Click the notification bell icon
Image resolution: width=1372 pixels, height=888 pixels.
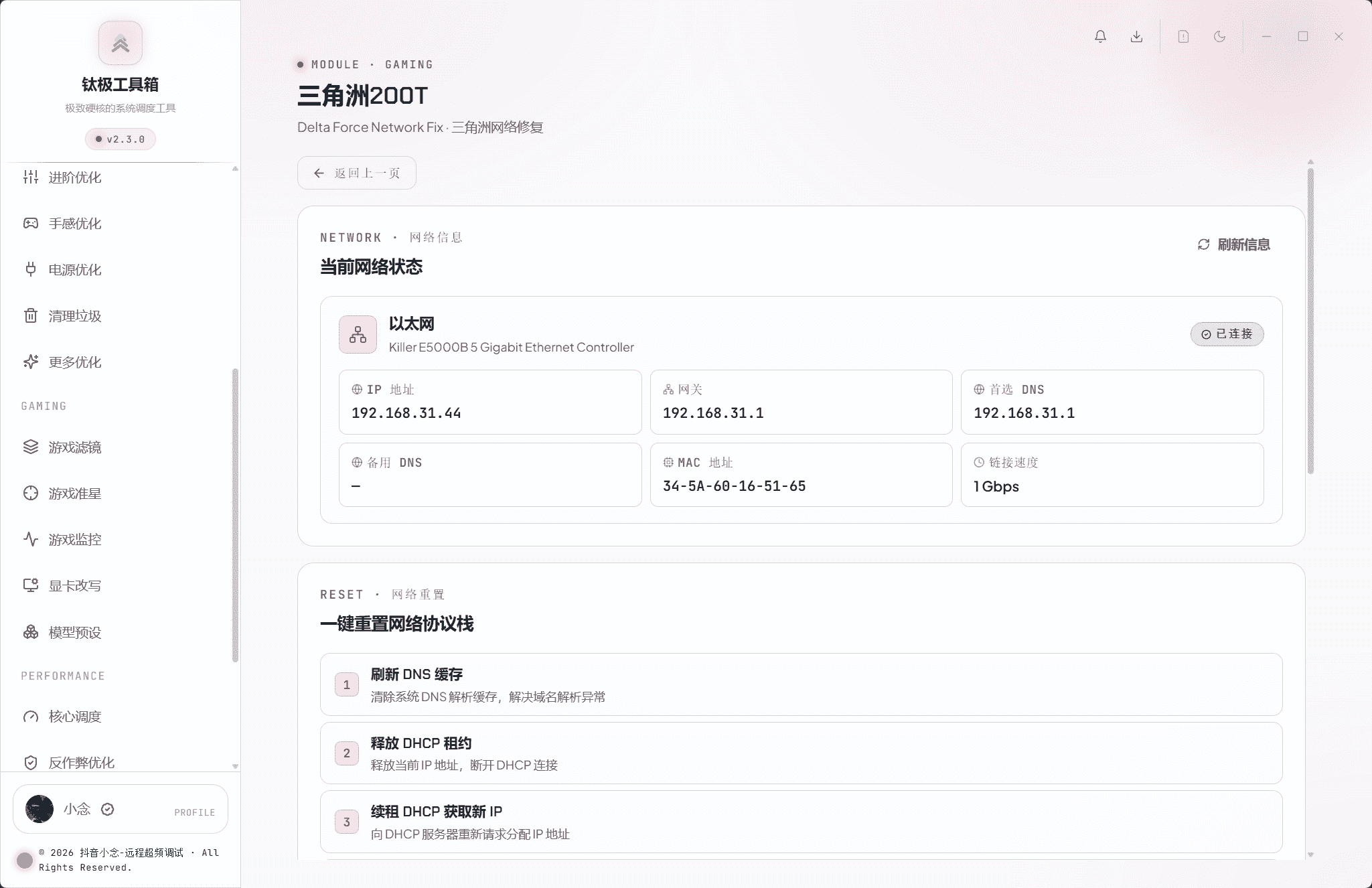[x=1100, y=37]
